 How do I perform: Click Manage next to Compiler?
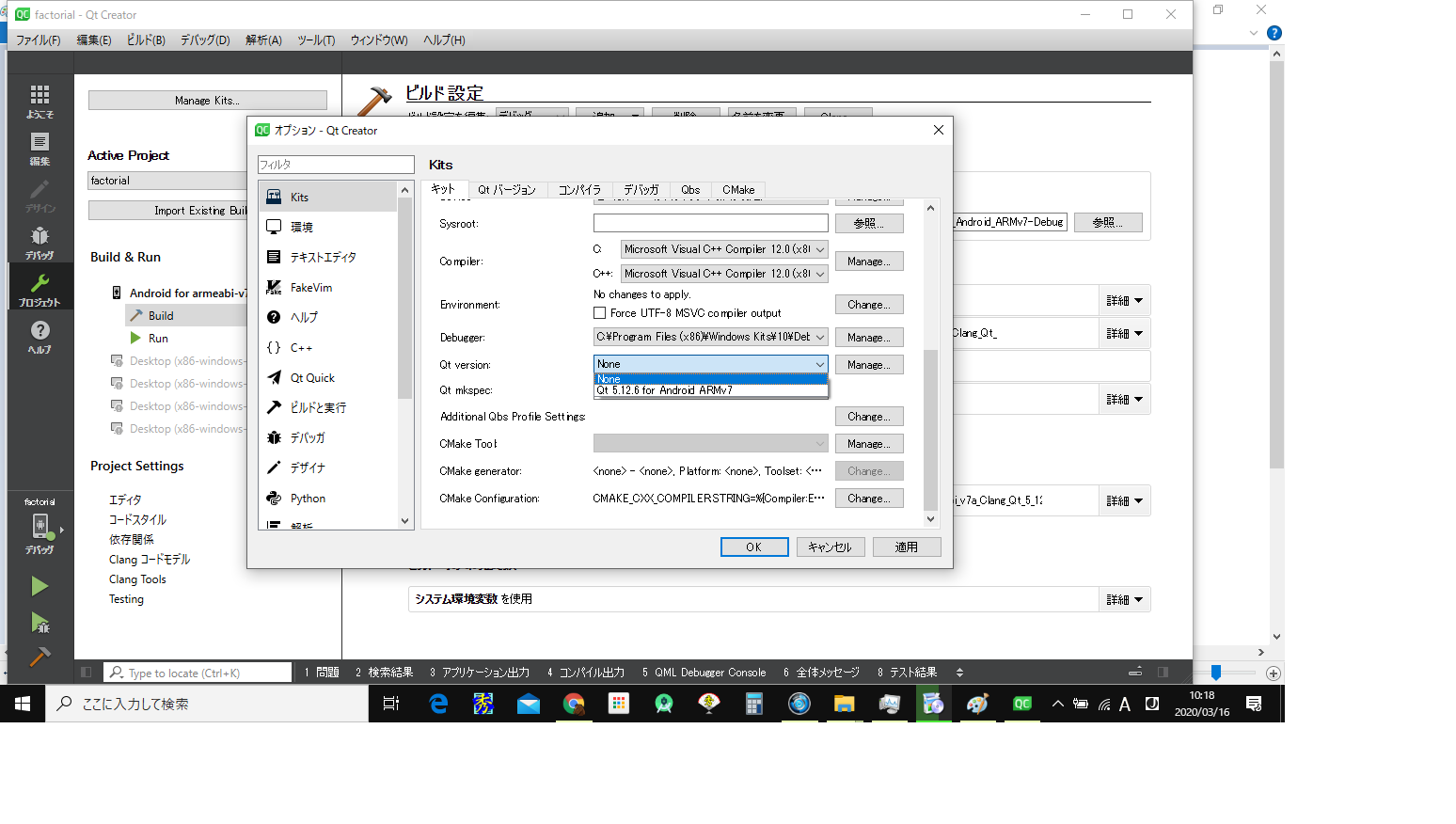pyautogui.click(x=869, y=261)
